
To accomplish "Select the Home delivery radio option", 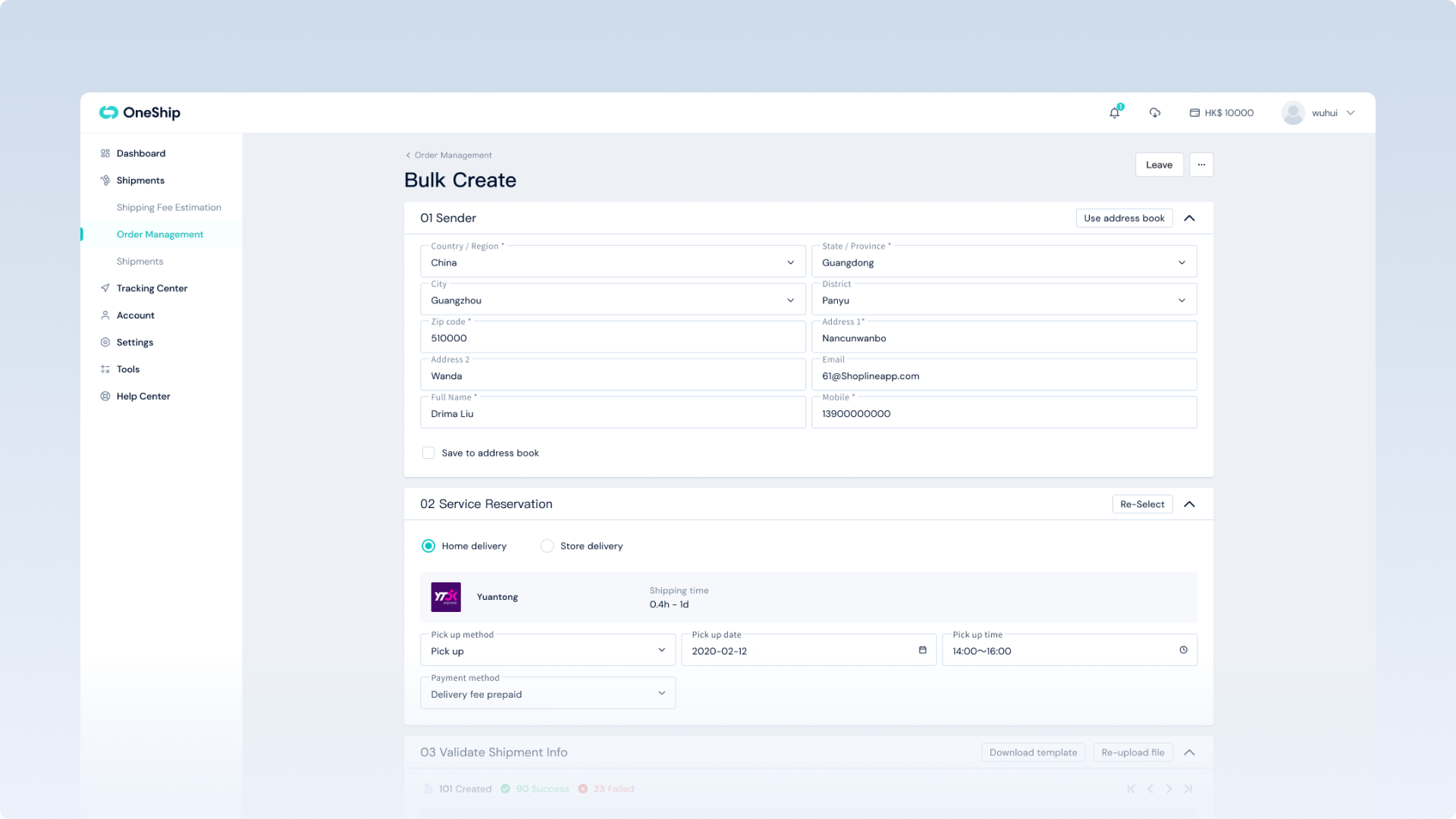I will click(x=428, y=546).
